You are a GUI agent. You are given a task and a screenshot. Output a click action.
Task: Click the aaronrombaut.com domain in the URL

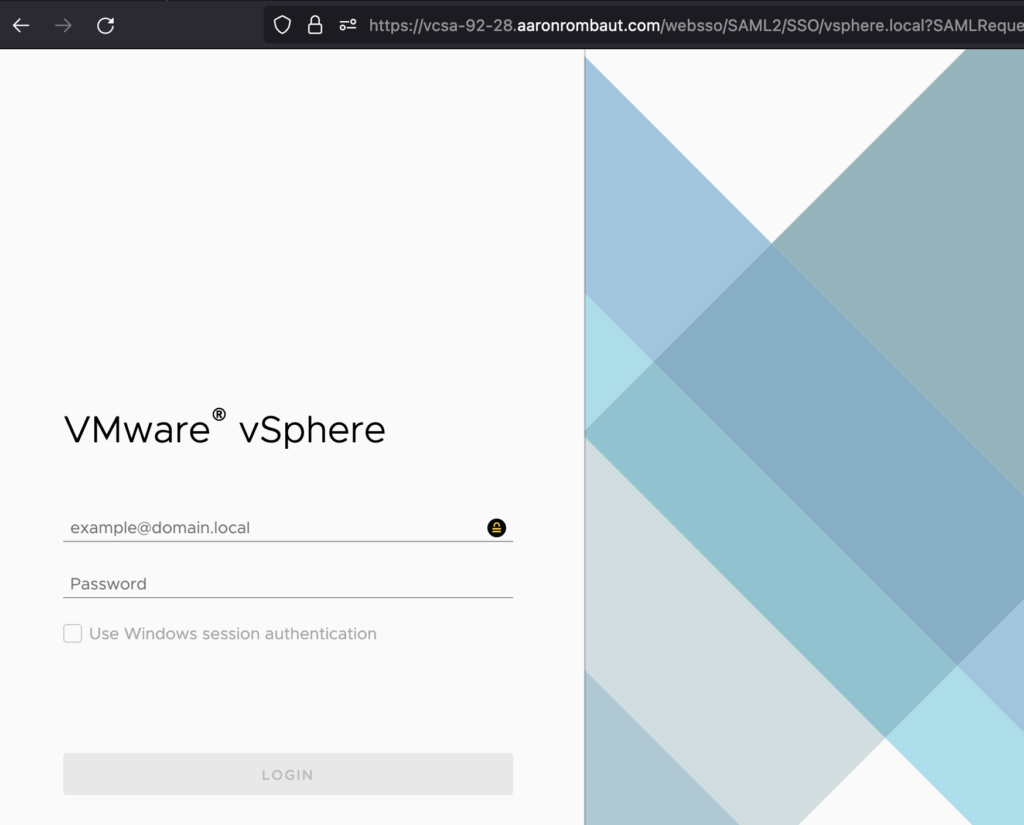pos(588,26)
